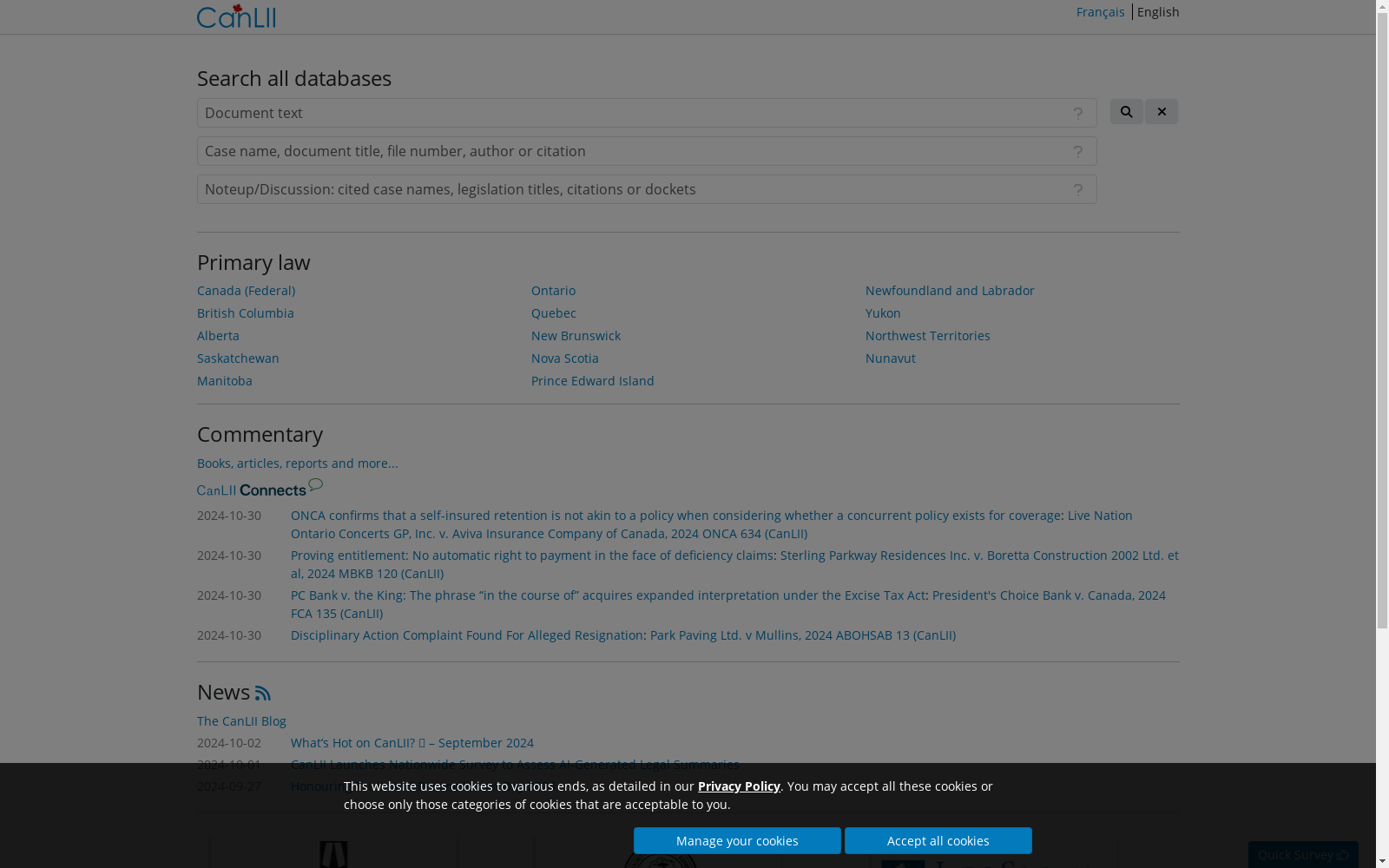Open Nunavut primary law

click(x=891, y=358)
